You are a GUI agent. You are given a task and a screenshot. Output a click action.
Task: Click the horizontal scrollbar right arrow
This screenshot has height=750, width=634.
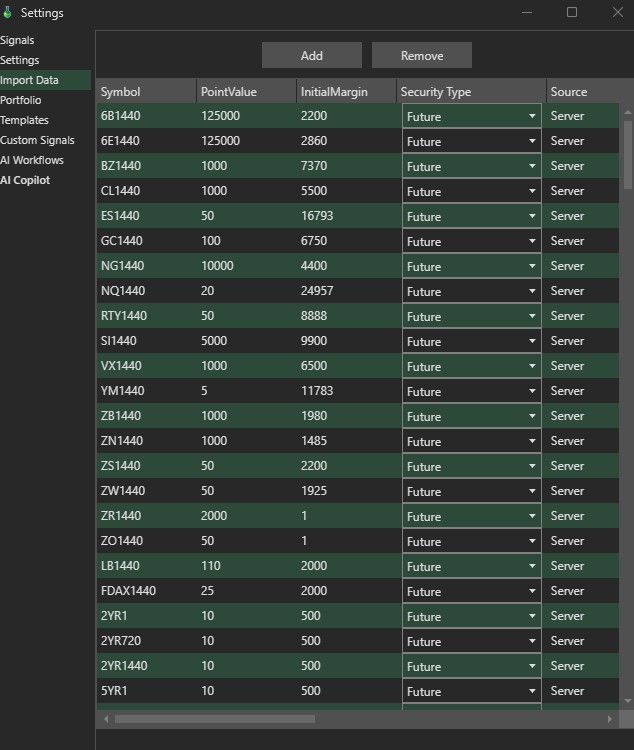coord(610,719)
